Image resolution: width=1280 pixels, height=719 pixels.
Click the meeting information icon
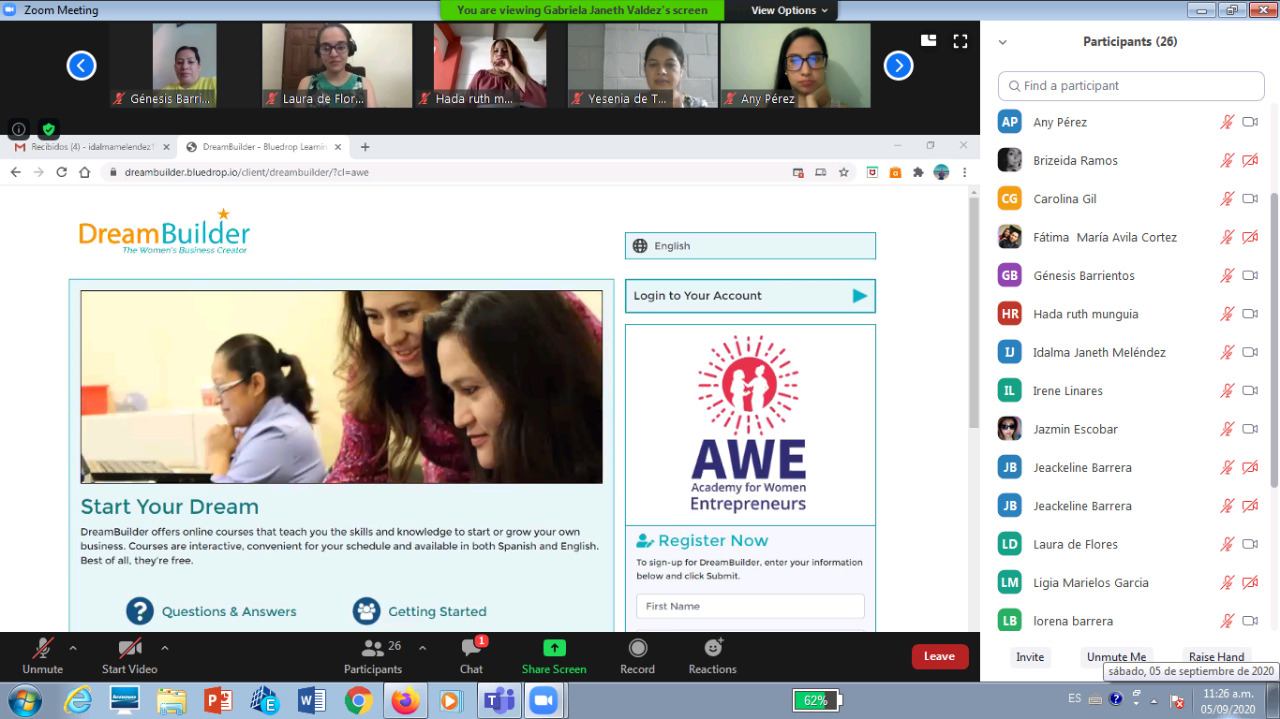point(18,129)
